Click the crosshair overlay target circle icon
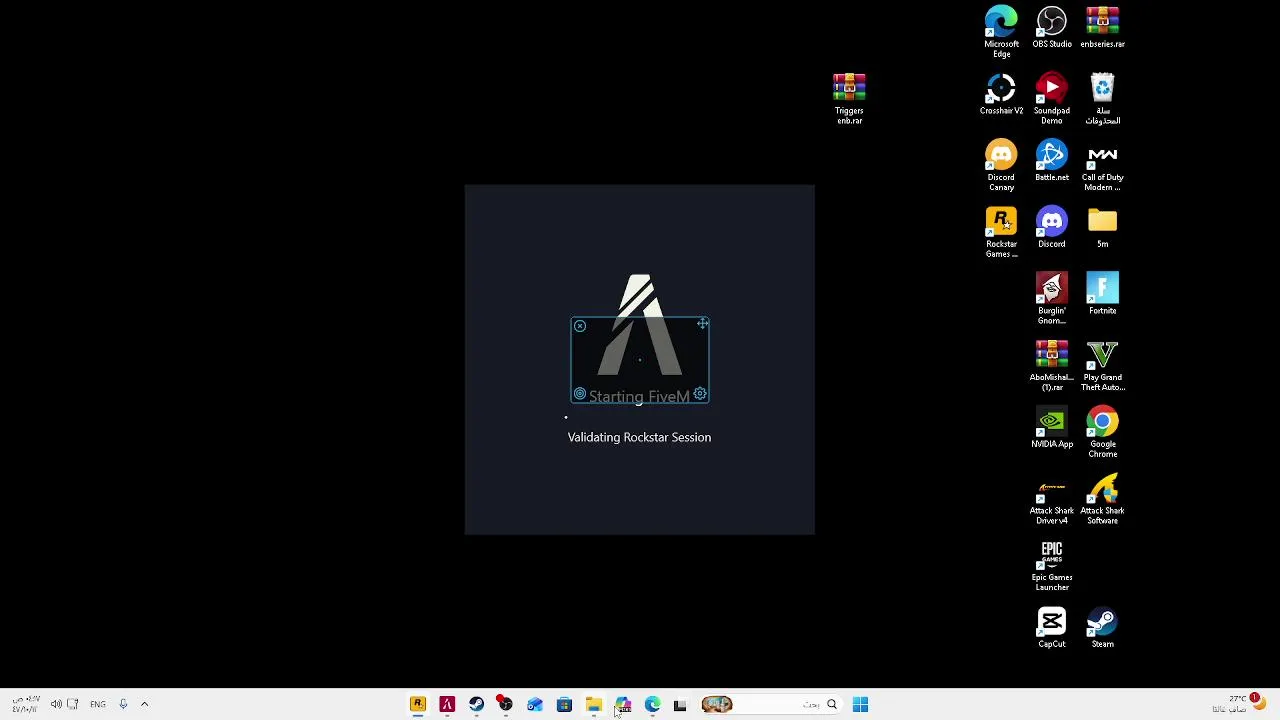The image size is (1280, 720). (580, 394)
